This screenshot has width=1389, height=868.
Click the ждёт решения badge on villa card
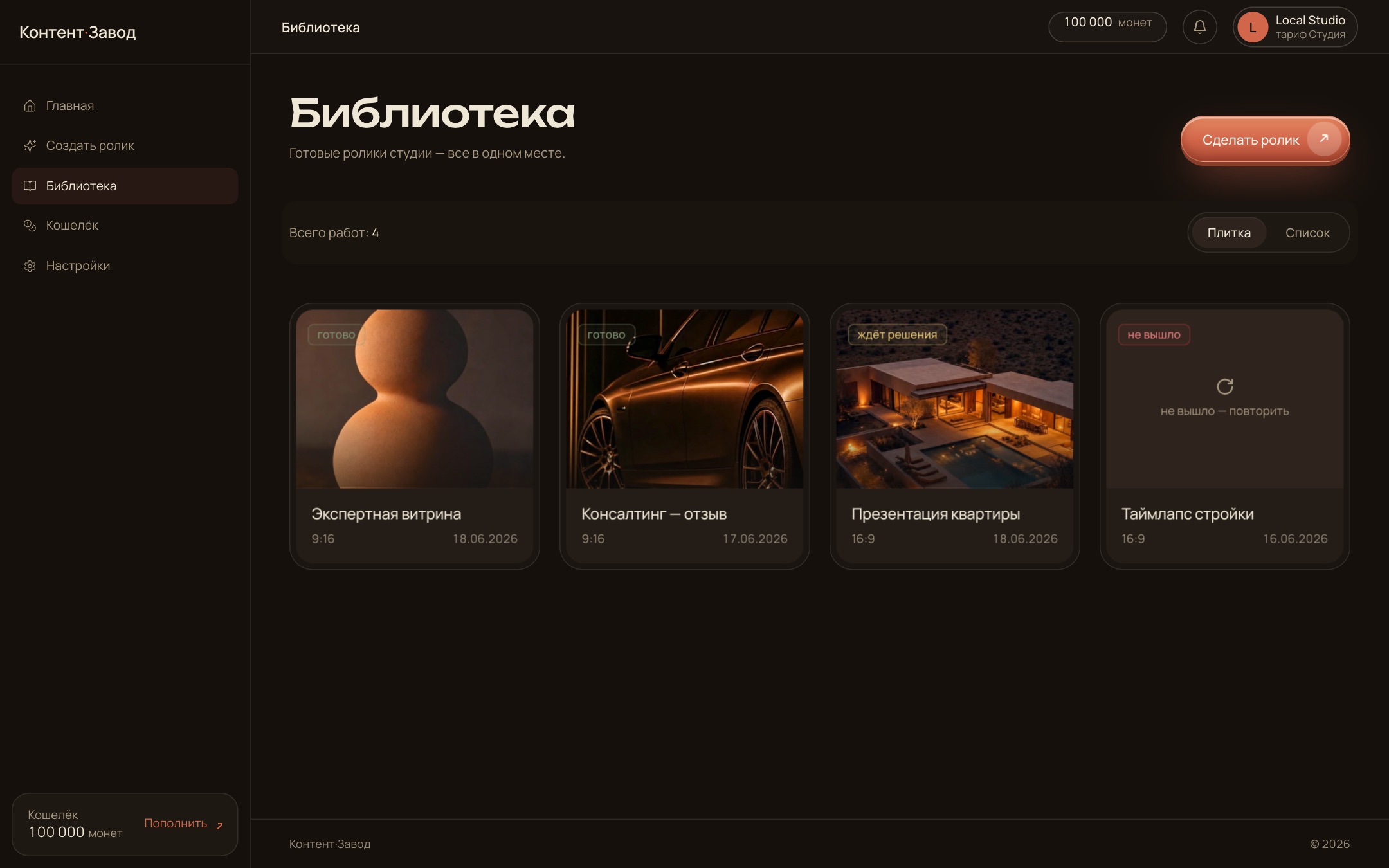pos(897,334)
